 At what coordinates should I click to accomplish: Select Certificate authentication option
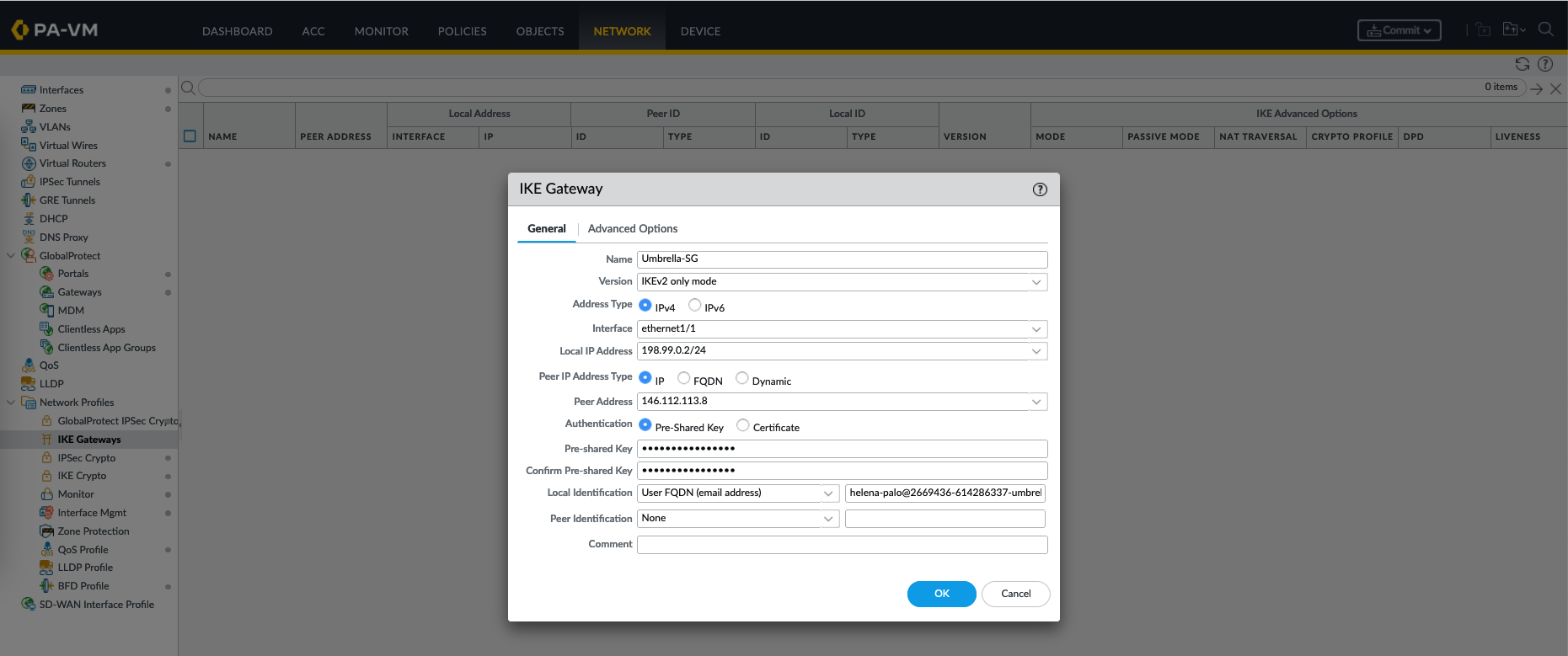coord(743,425)
